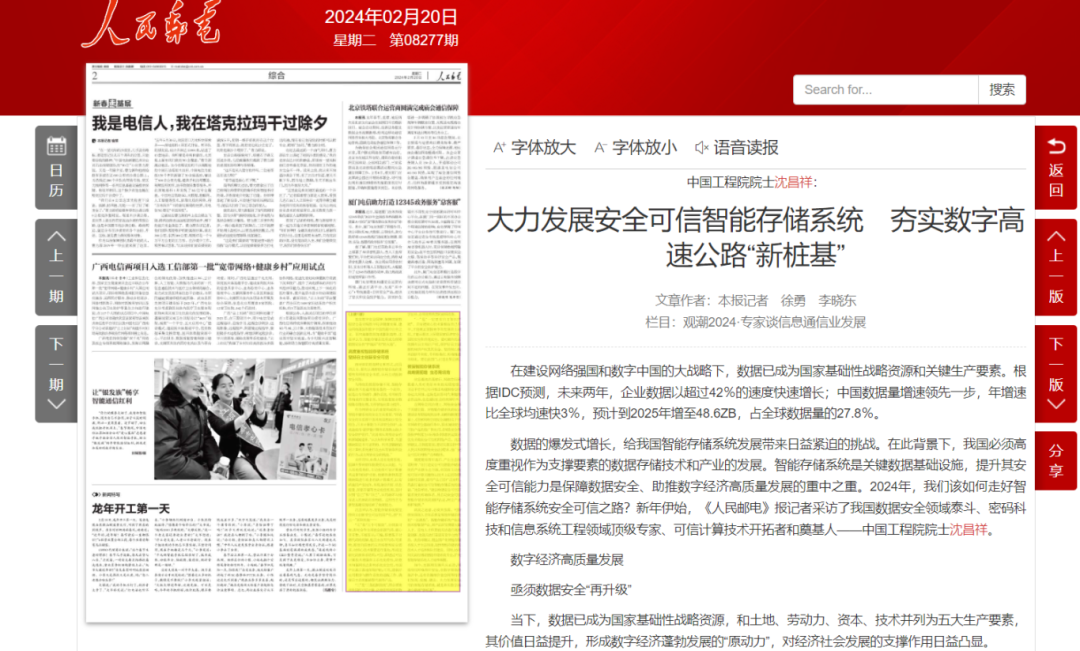Open article 龙年开工第一天 on the page
Viewport: 1080px width, 651px height.
131,508
